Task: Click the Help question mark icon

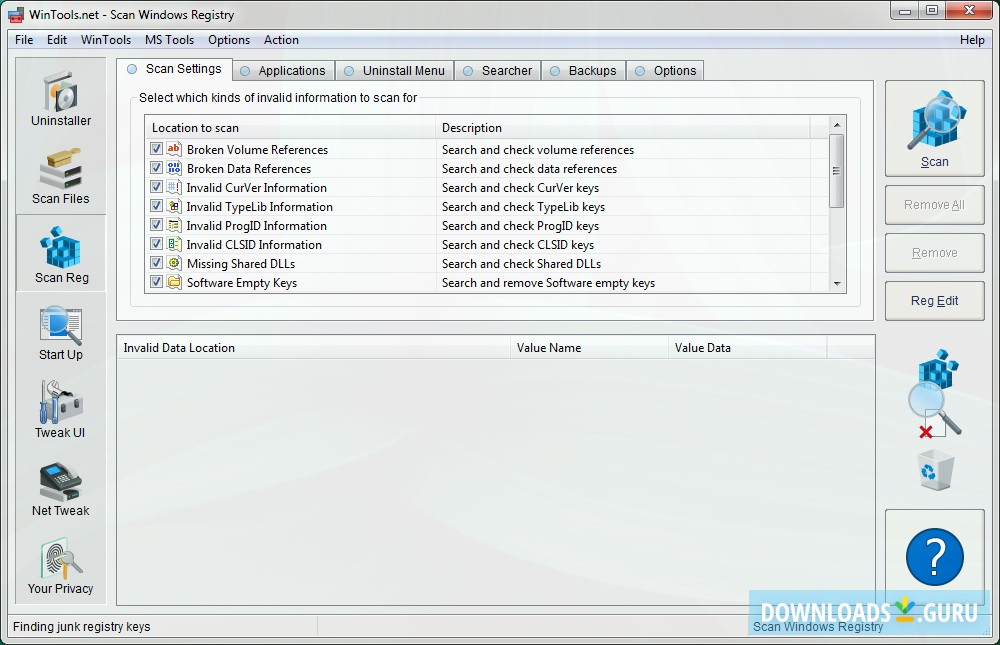Action: pyautogui.click(x=934, y=557)
